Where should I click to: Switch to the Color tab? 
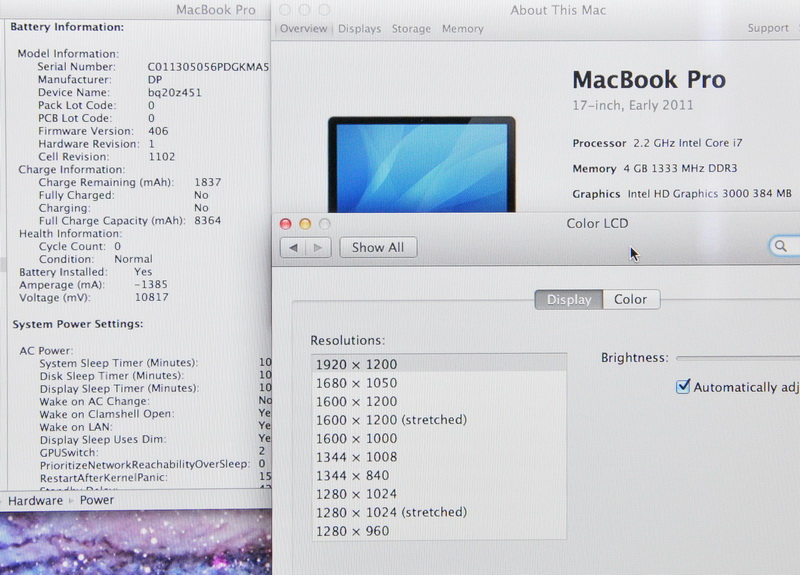[x=631, y=299]
